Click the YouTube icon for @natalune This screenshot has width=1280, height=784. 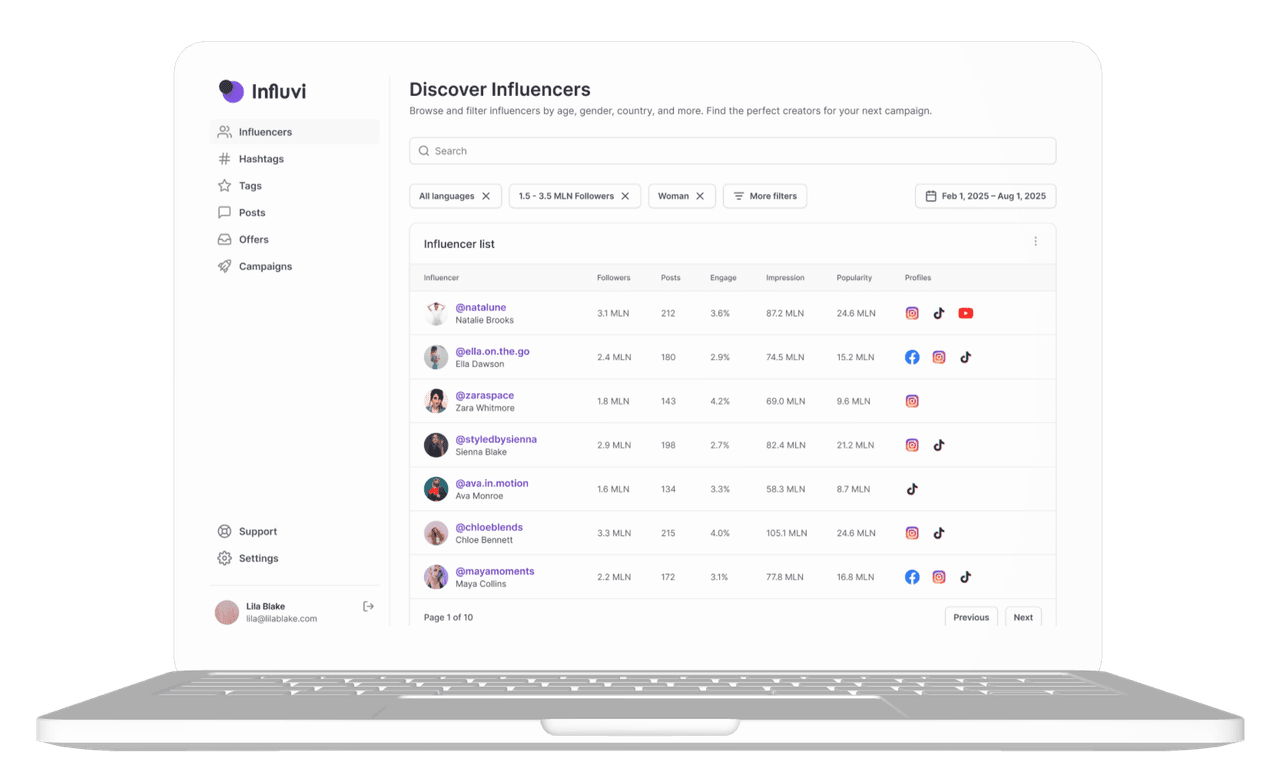click(x=965, y=313)
